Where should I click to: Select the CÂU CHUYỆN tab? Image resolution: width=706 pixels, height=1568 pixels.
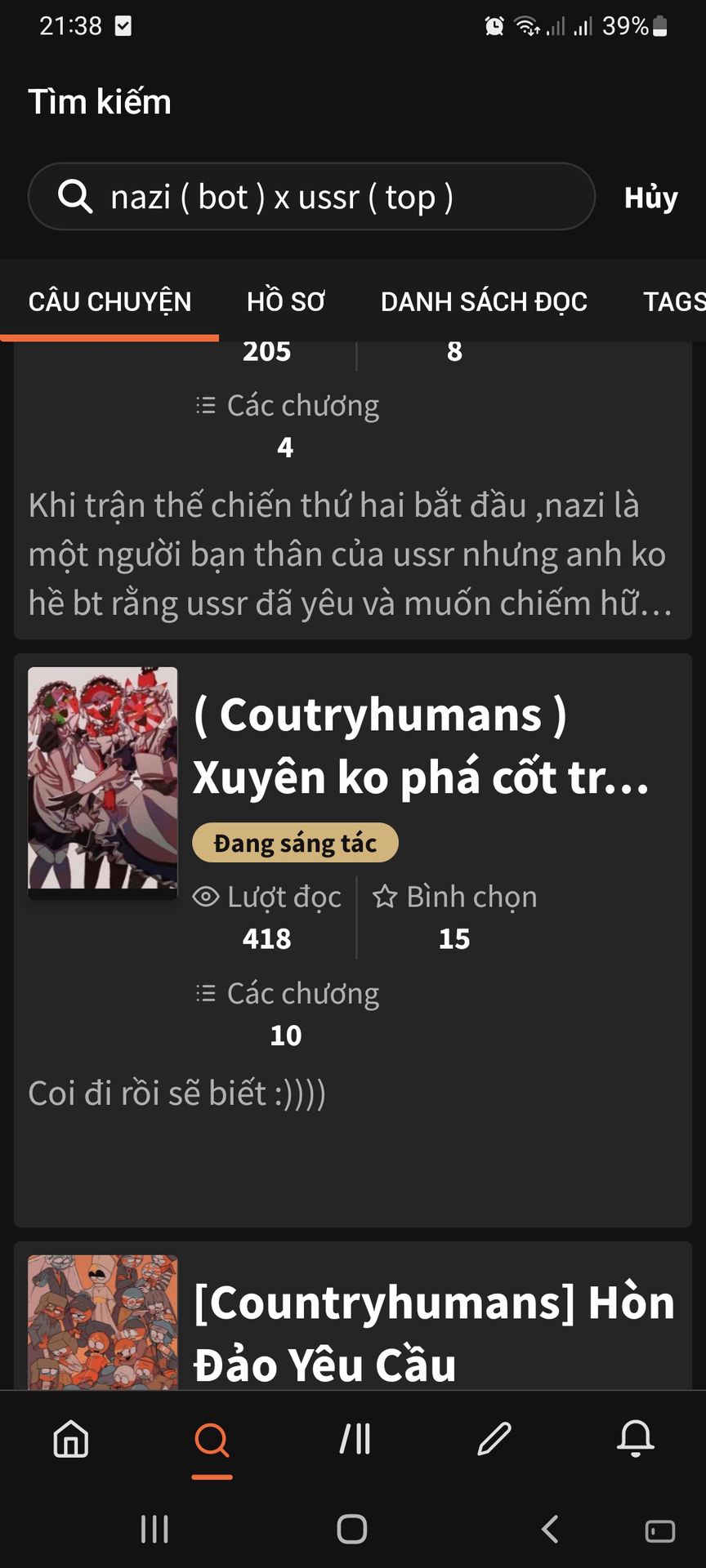tap(109, 301)
